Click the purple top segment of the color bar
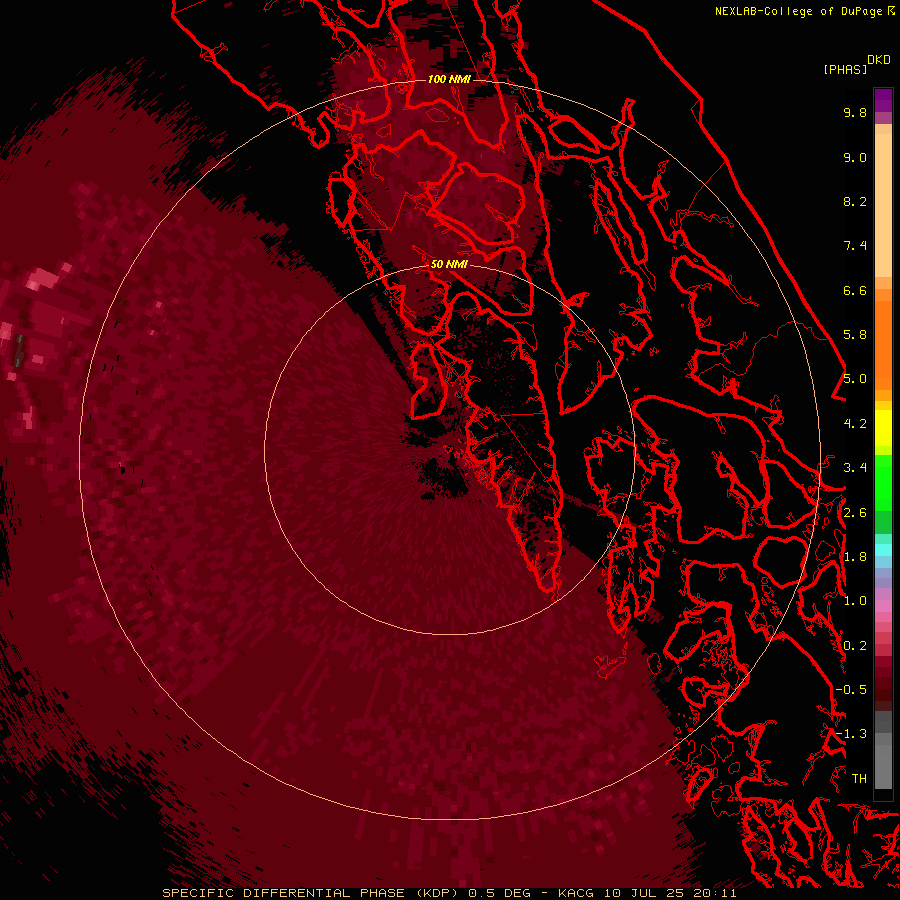Viewport: 900px width, 900px height. coord(883,100)
